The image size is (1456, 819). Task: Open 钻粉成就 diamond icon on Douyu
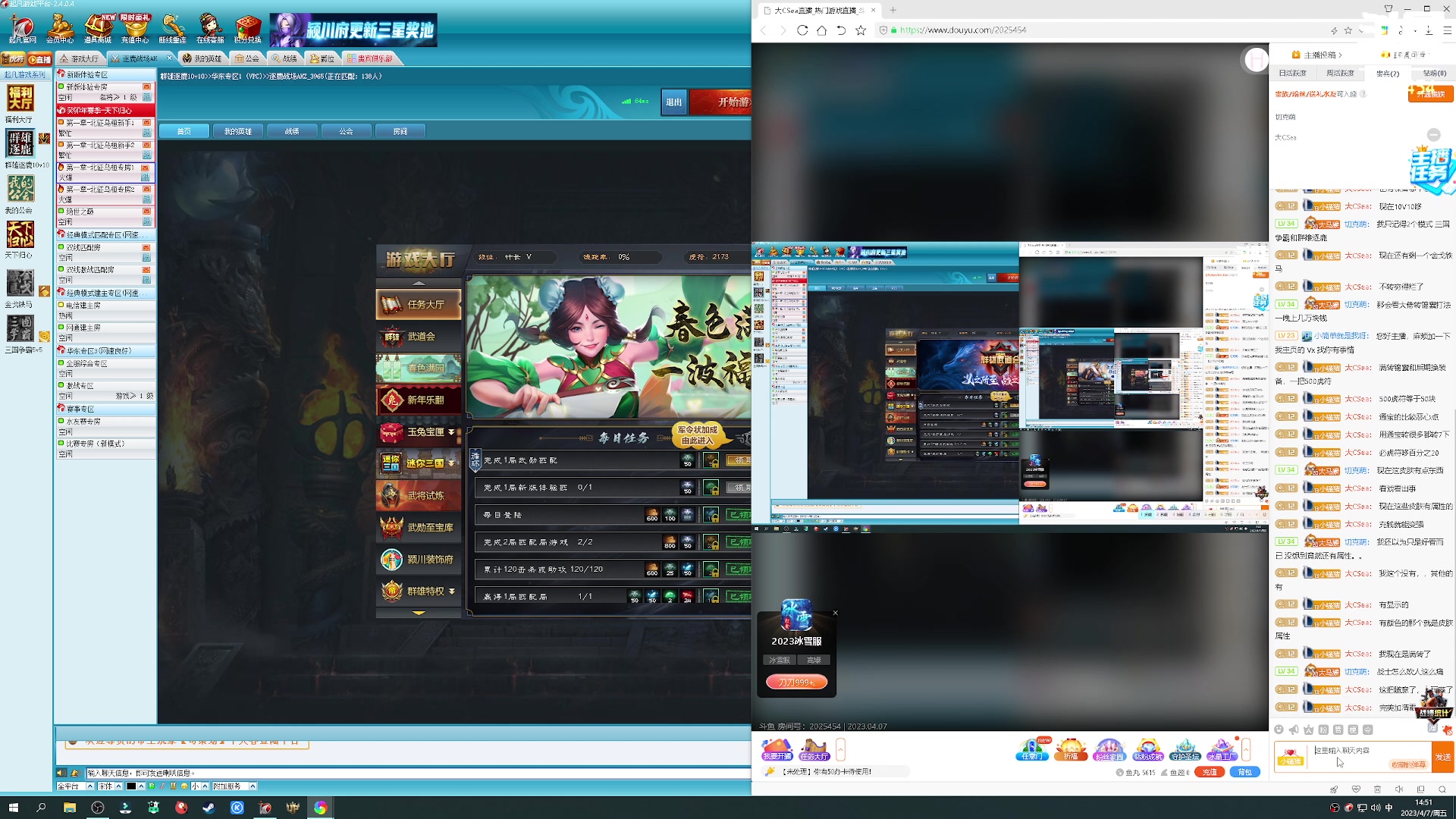(x=1147, y=749)
